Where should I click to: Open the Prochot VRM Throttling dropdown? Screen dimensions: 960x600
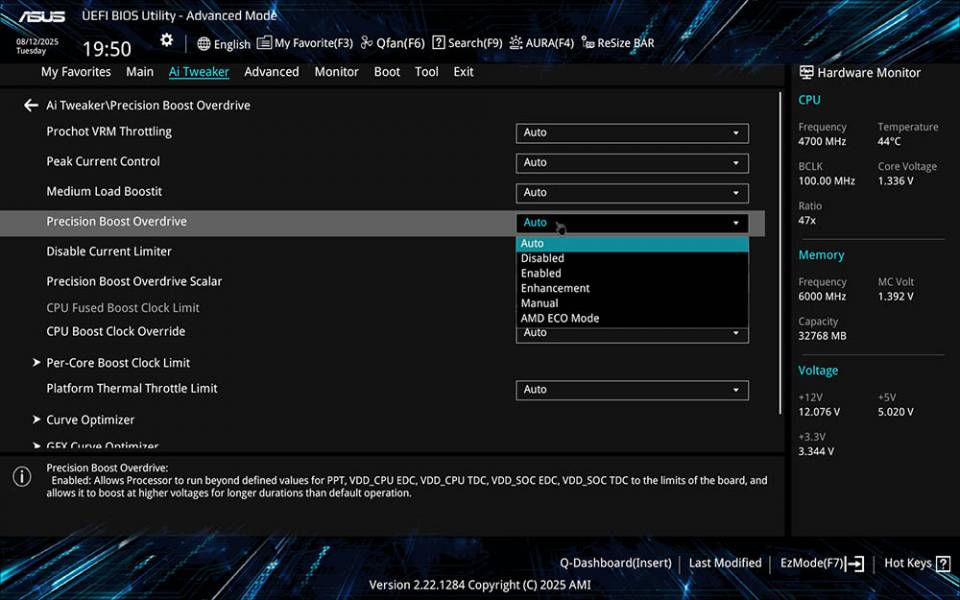[x=632, y=132]
